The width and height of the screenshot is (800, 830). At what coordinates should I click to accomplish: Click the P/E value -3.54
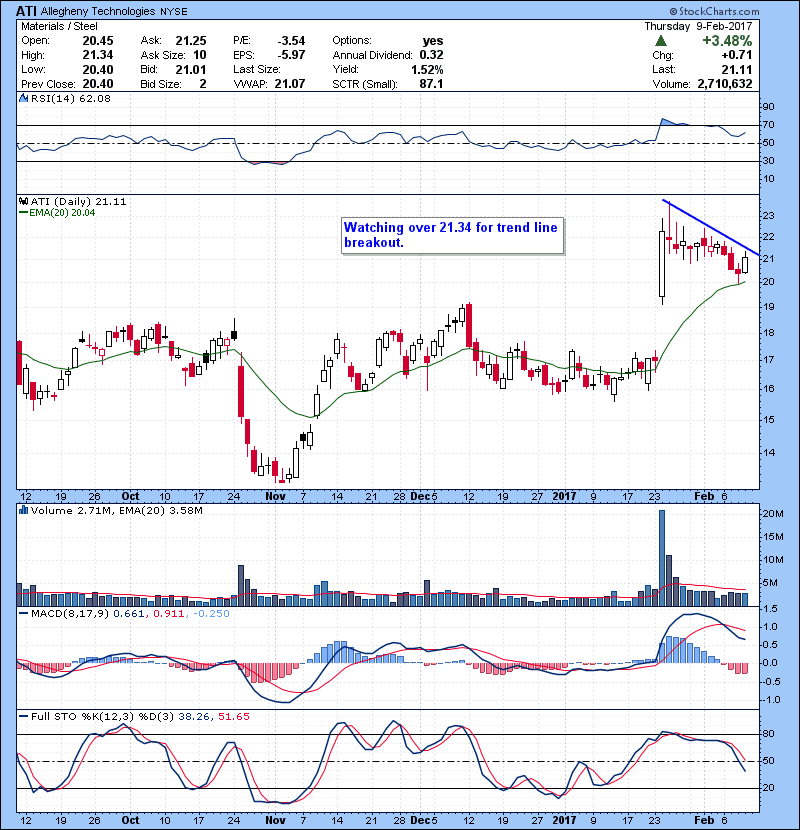point(291,41)
